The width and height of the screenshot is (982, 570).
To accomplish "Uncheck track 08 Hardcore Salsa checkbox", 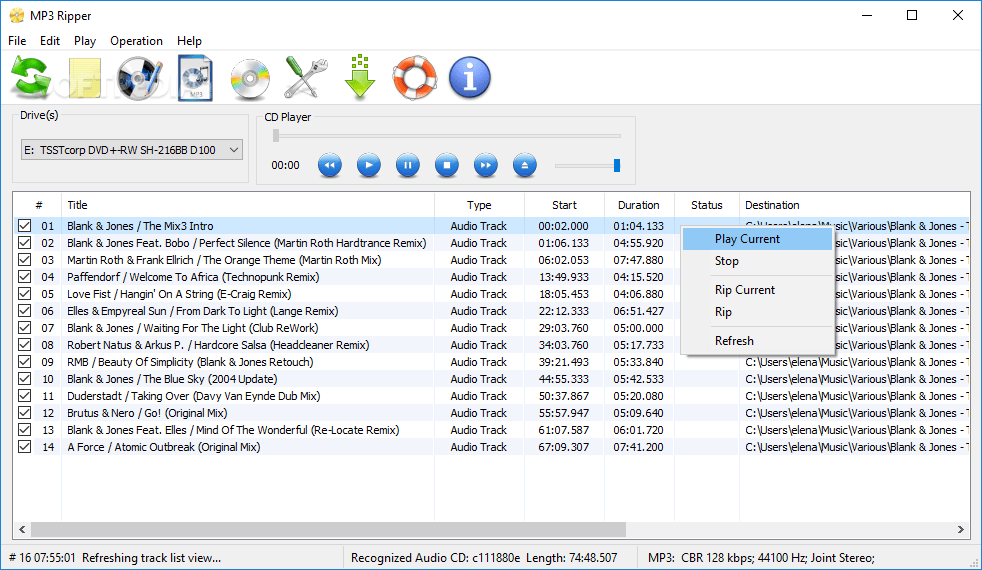I will pos(24,345).
